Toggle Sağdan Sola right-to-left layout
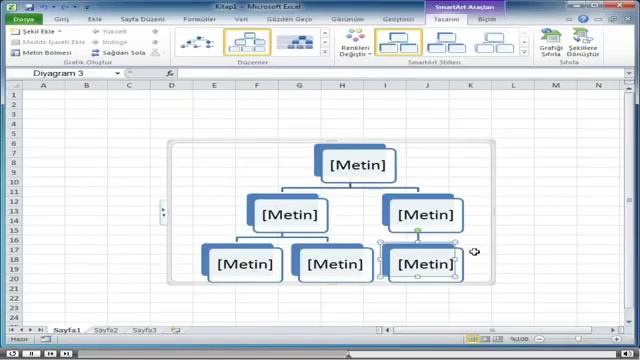640x360 pixels. 118,53
